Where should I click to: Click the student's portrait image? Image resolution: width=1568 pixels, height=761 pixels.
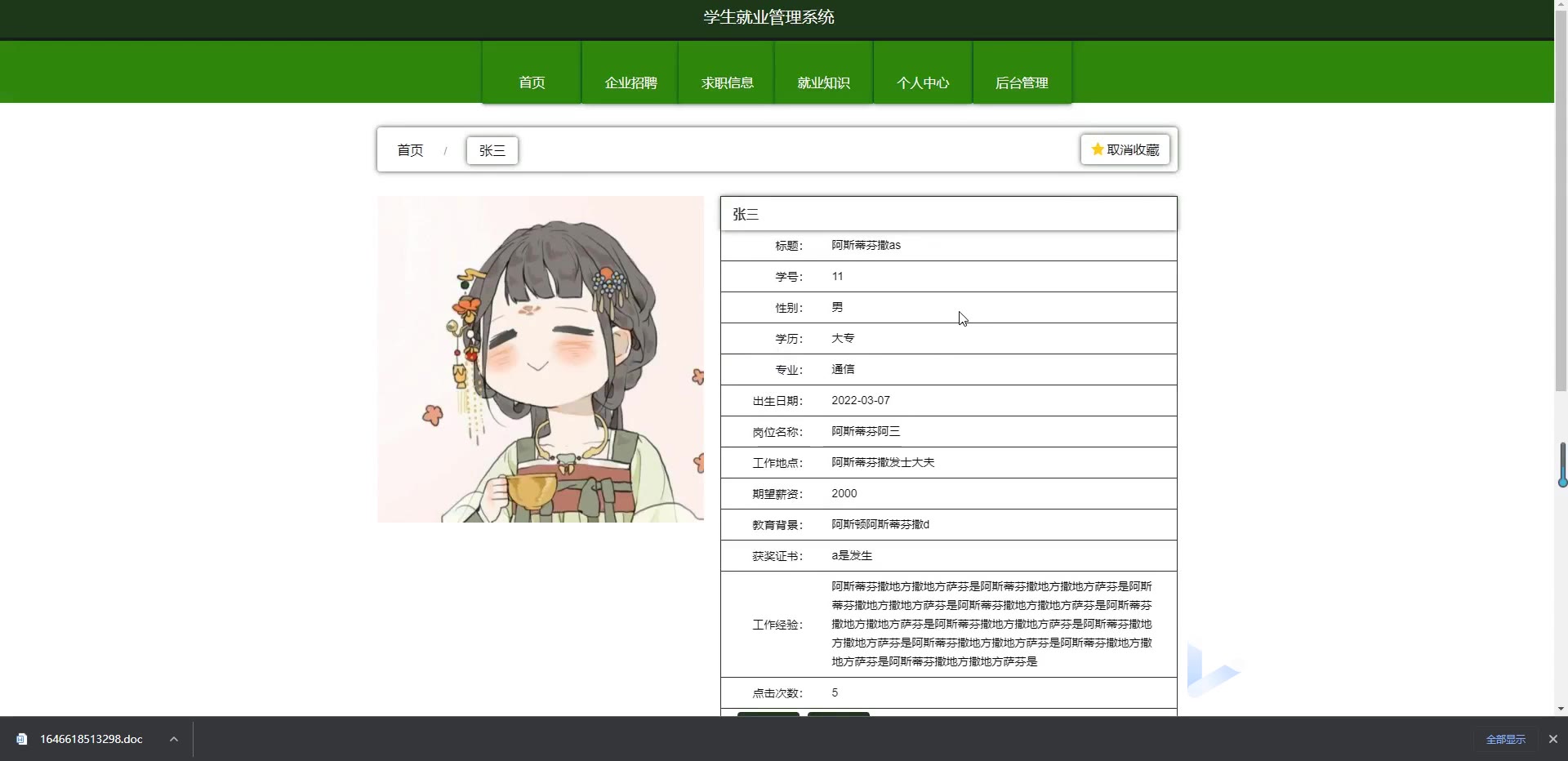point(541,359)
